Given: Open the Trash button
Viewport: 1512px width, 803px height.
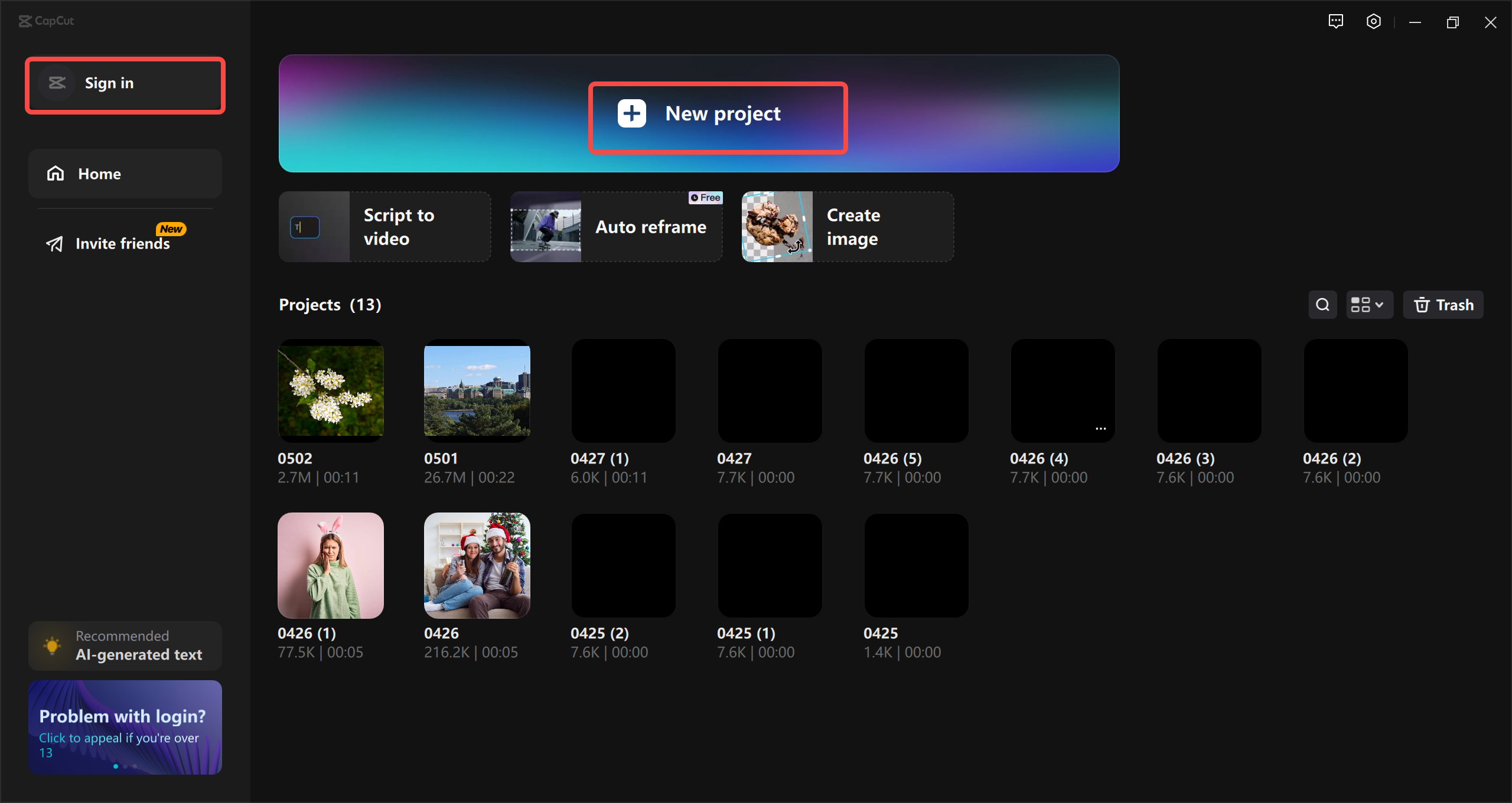Looking at the screenshot, I should tap(1443, 305).
